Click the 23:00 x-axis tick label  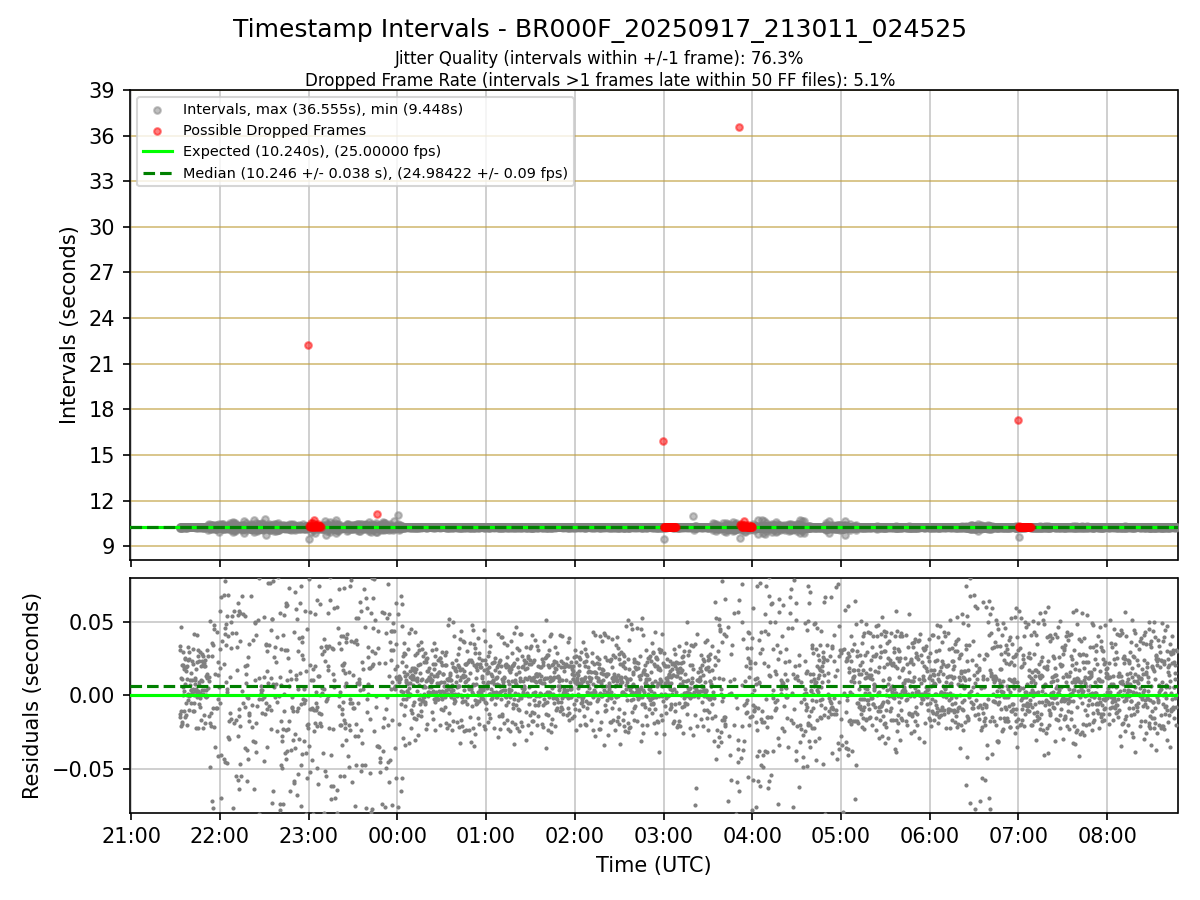coord(308,835)
